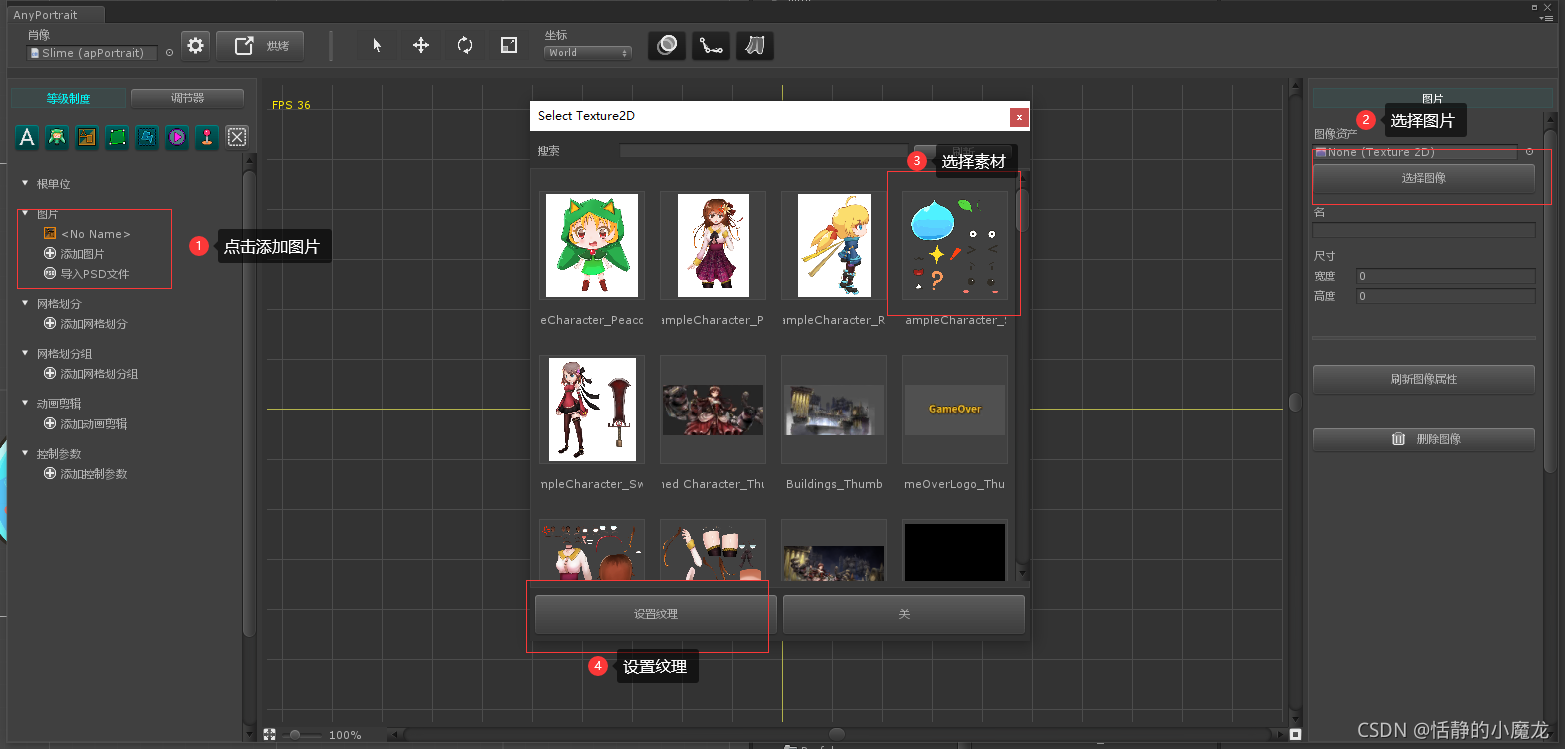Collapse the 动画剪辑 tree section

click(26, 404)
